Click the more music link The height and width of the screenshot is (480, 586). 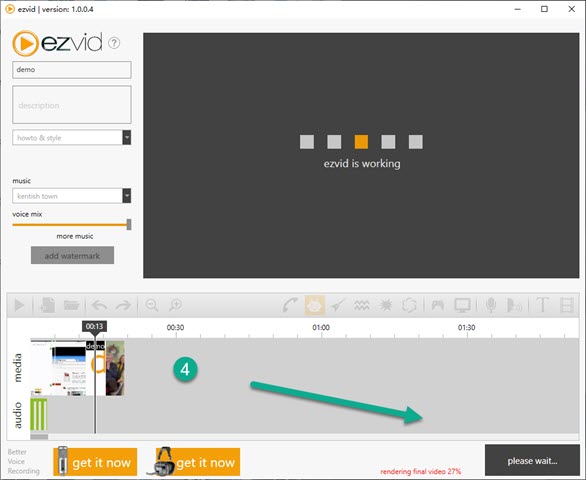tap(75, 236)
